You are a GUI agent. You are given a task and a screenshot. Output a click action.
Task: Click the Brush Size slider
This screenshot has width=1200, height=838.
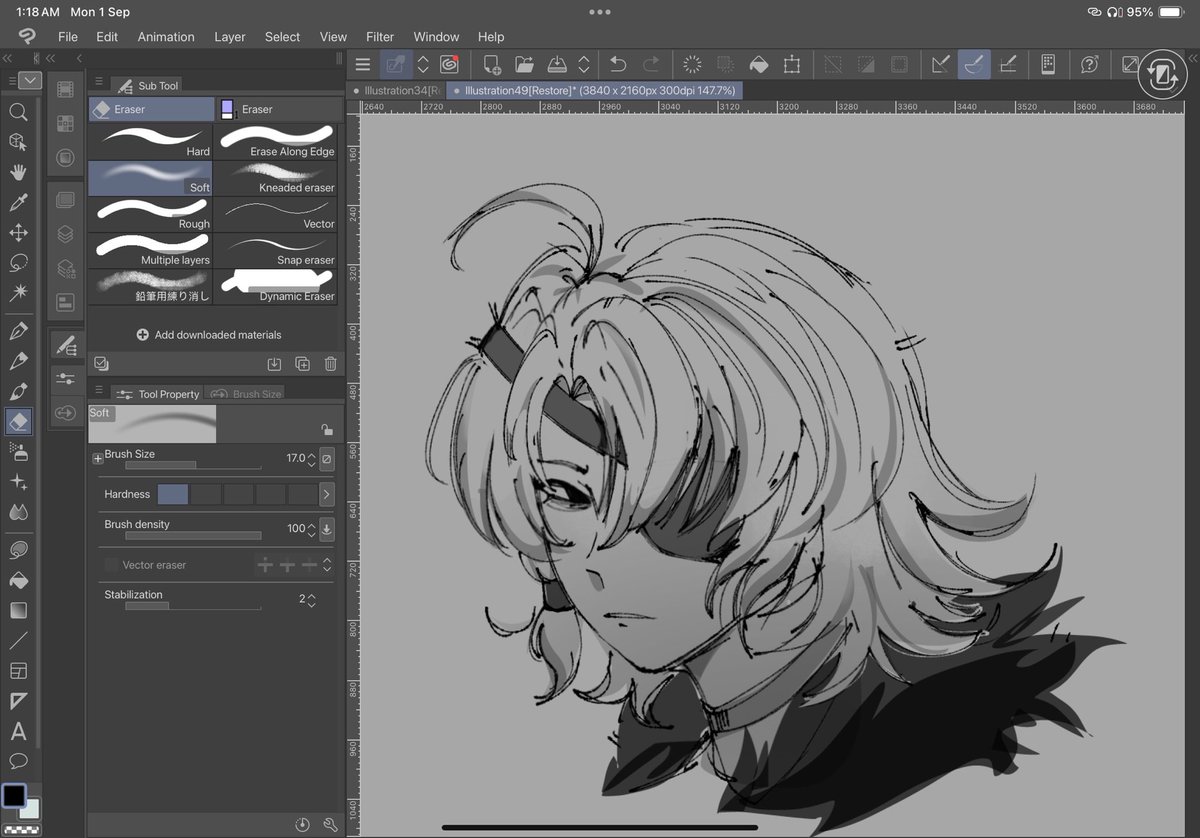(193, 465)
